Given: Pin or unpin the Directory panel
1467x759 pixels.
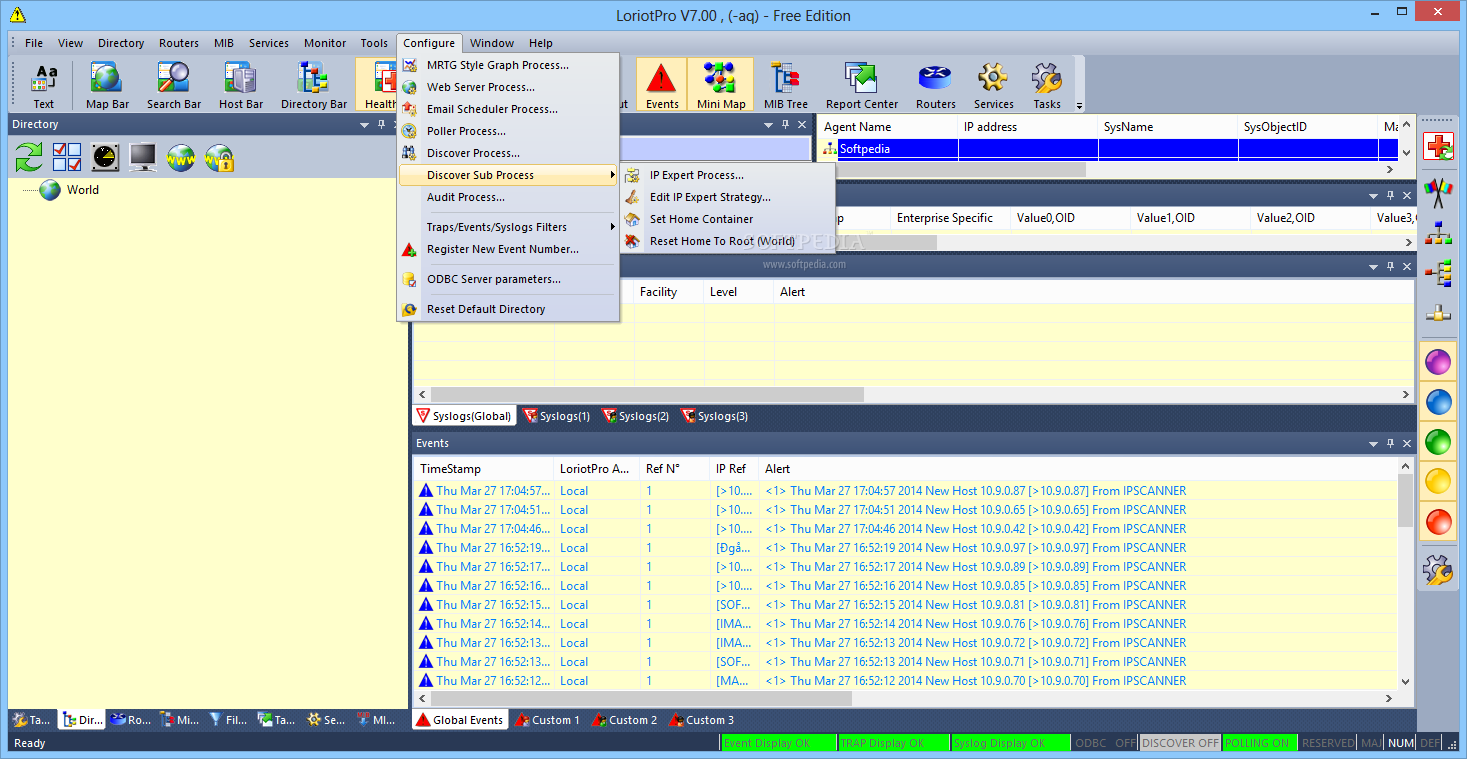Looking at the screenshot, I should [381, 125].
